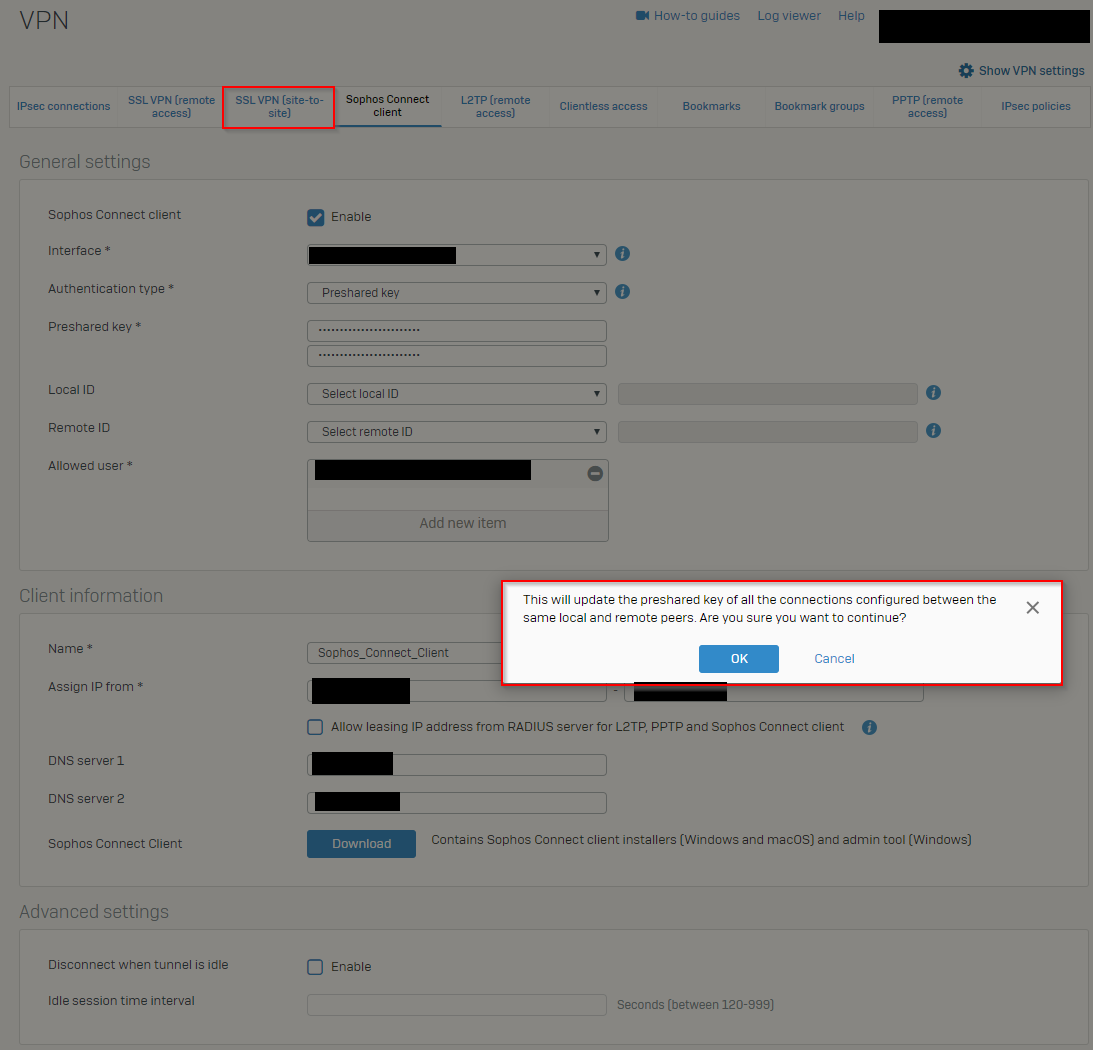Viewport: 1093px width, 1050px height.
Task: Click the Assign IP end address field
Action: (774, 692)
